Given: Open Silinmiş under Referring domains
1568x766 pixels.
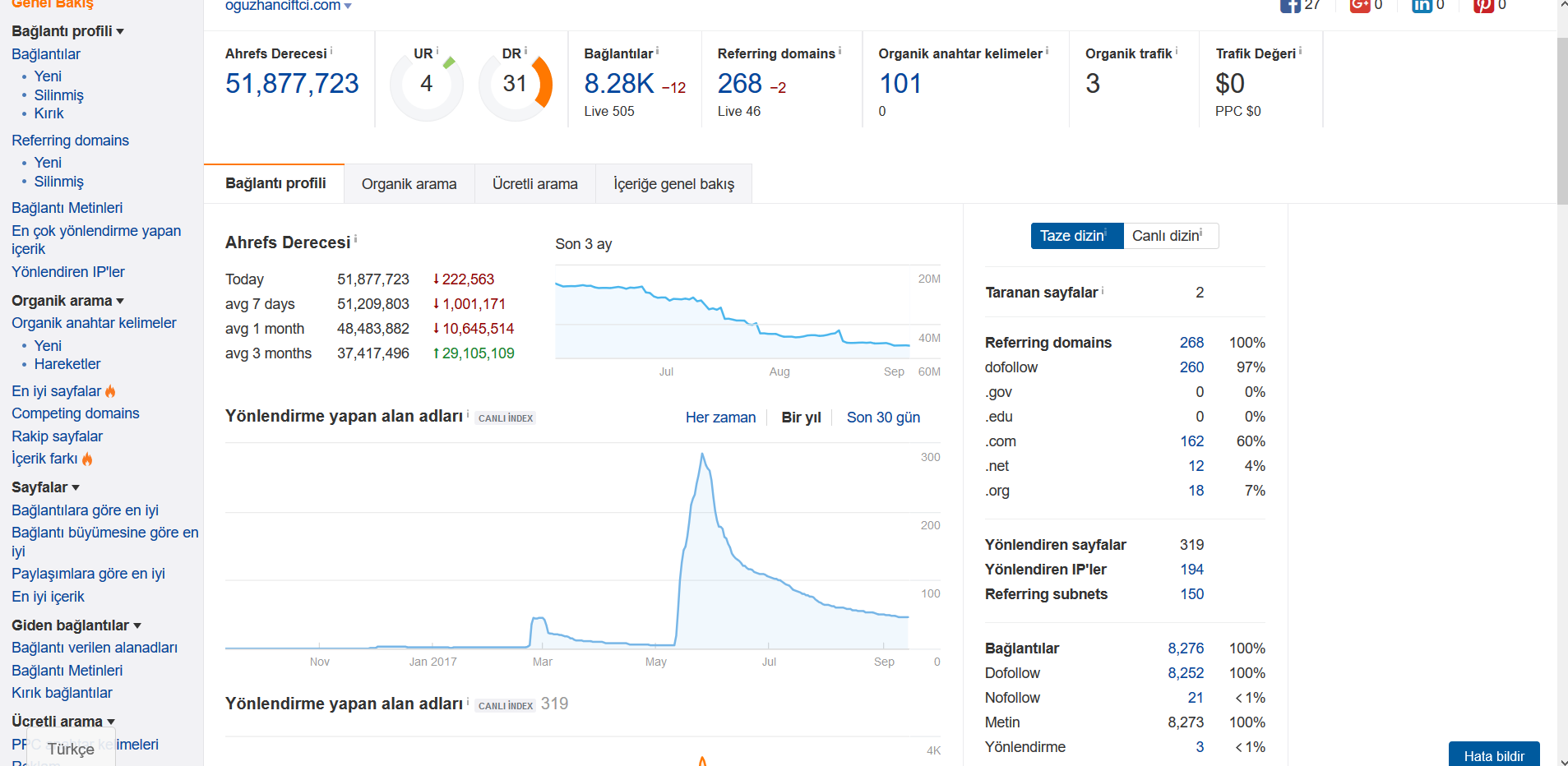Looking at the screenshot, I should coord(59,182).
